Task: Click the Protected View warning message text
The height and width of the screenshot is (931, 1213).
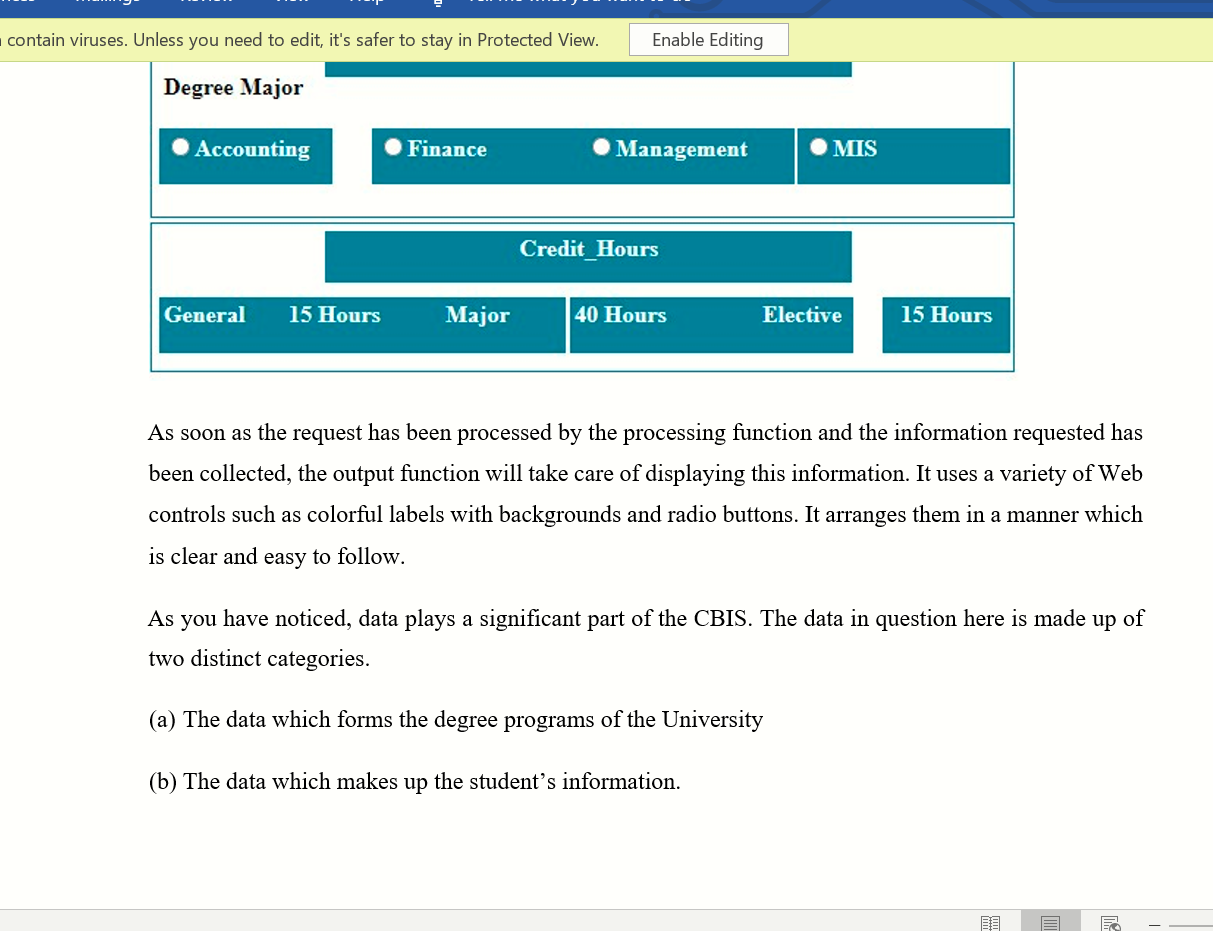Action: tap(300, 40)
